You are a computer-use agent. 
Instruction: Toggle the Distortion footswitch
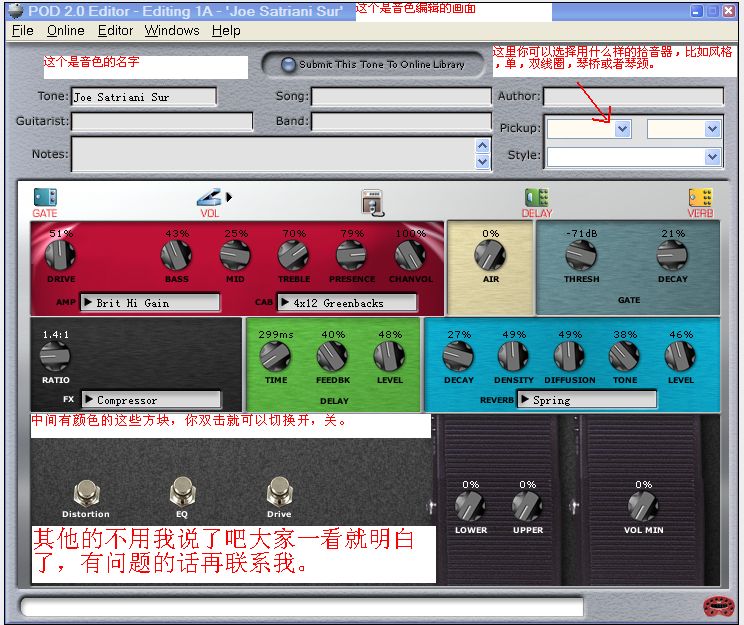[86, 493]
